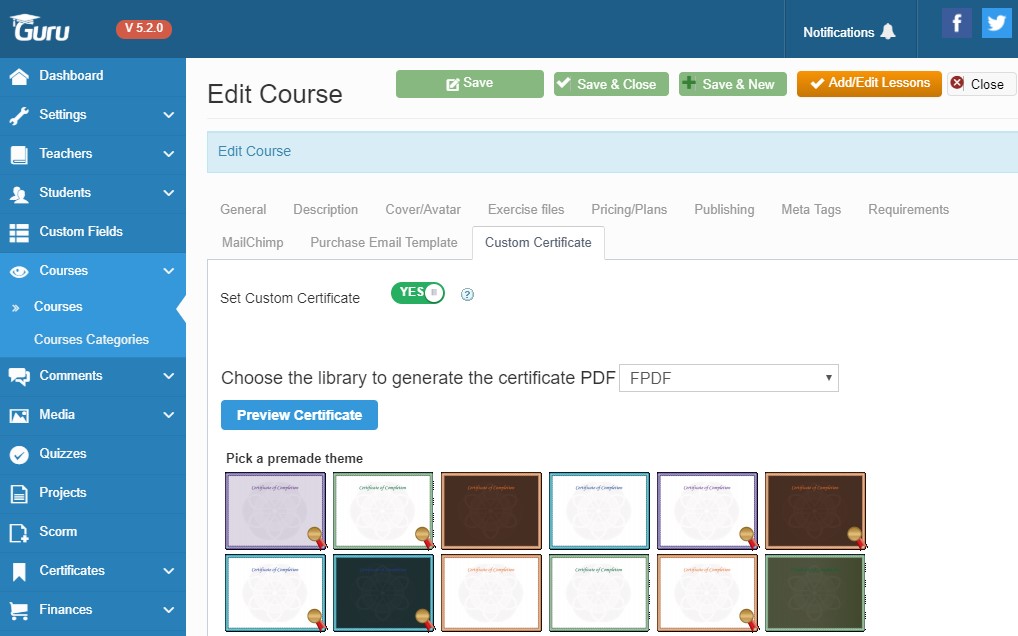
Task: Expand the Settings sidebar menu
Action: [x=168, y=115]
